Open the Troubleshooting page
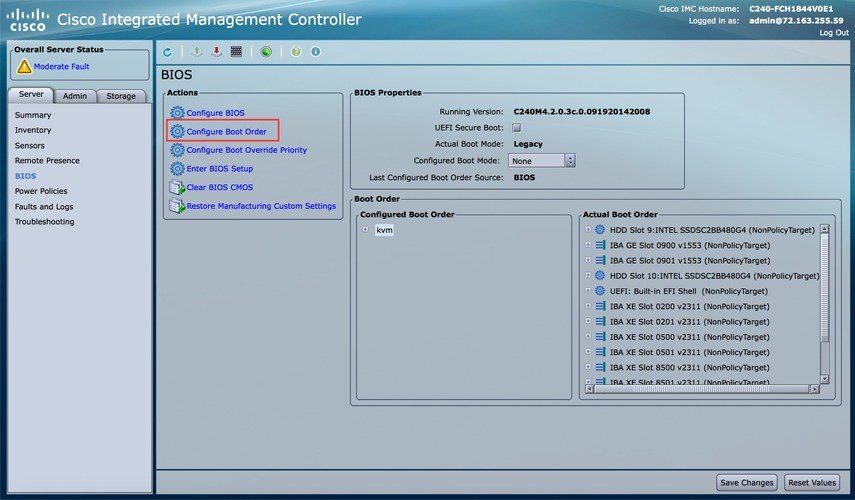 click(x=44, y=222)
